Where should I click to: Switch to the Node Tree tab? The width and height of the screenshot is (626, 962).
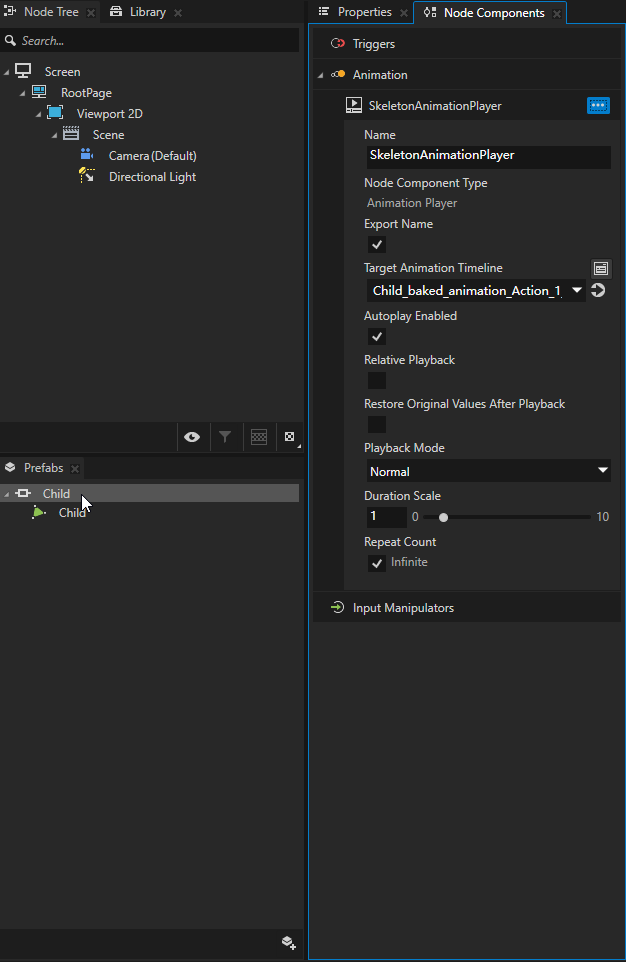[x=51, y=12]
